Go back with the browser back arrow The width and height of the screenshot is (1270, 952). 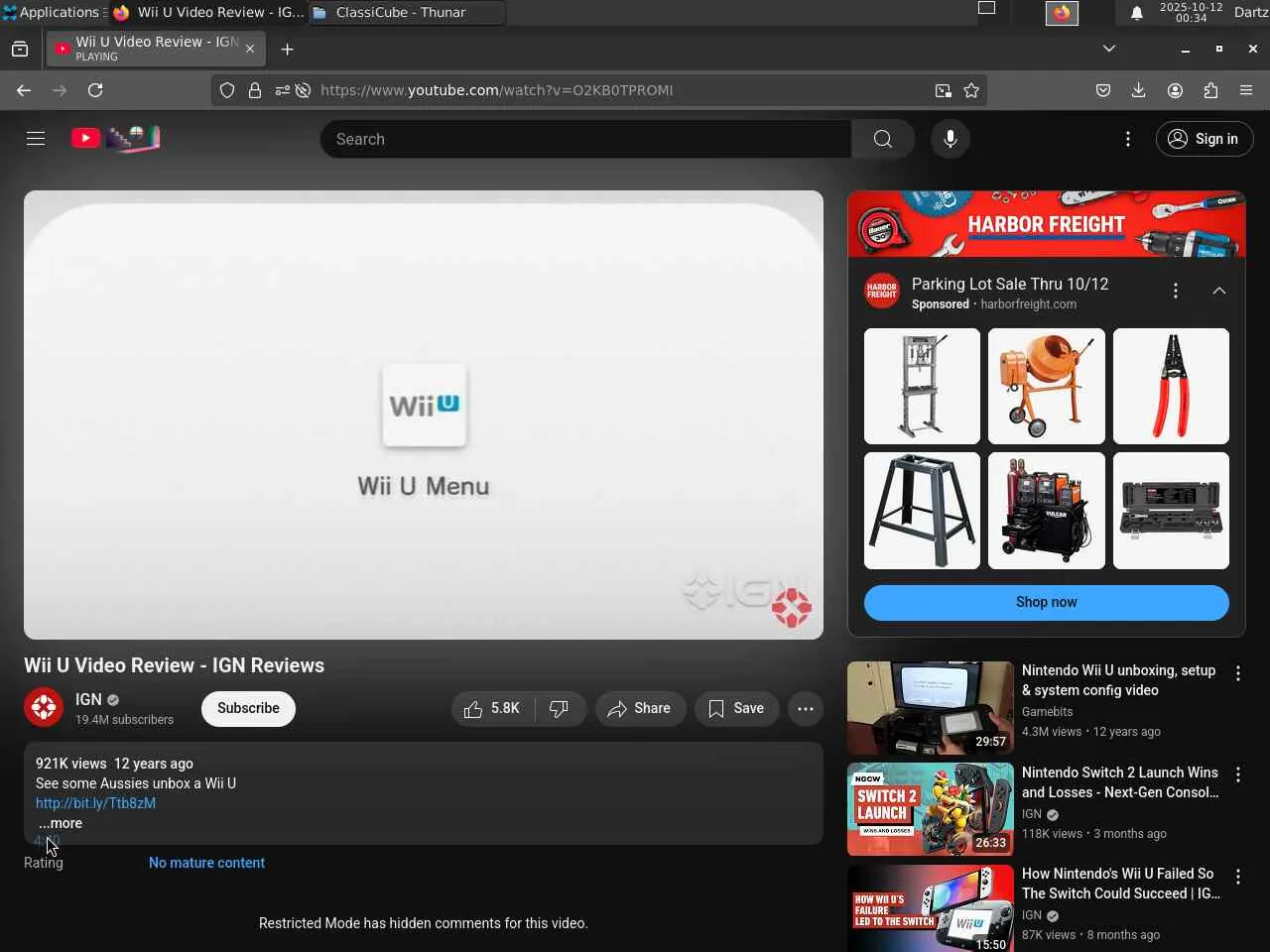click(x=24, y=90)
